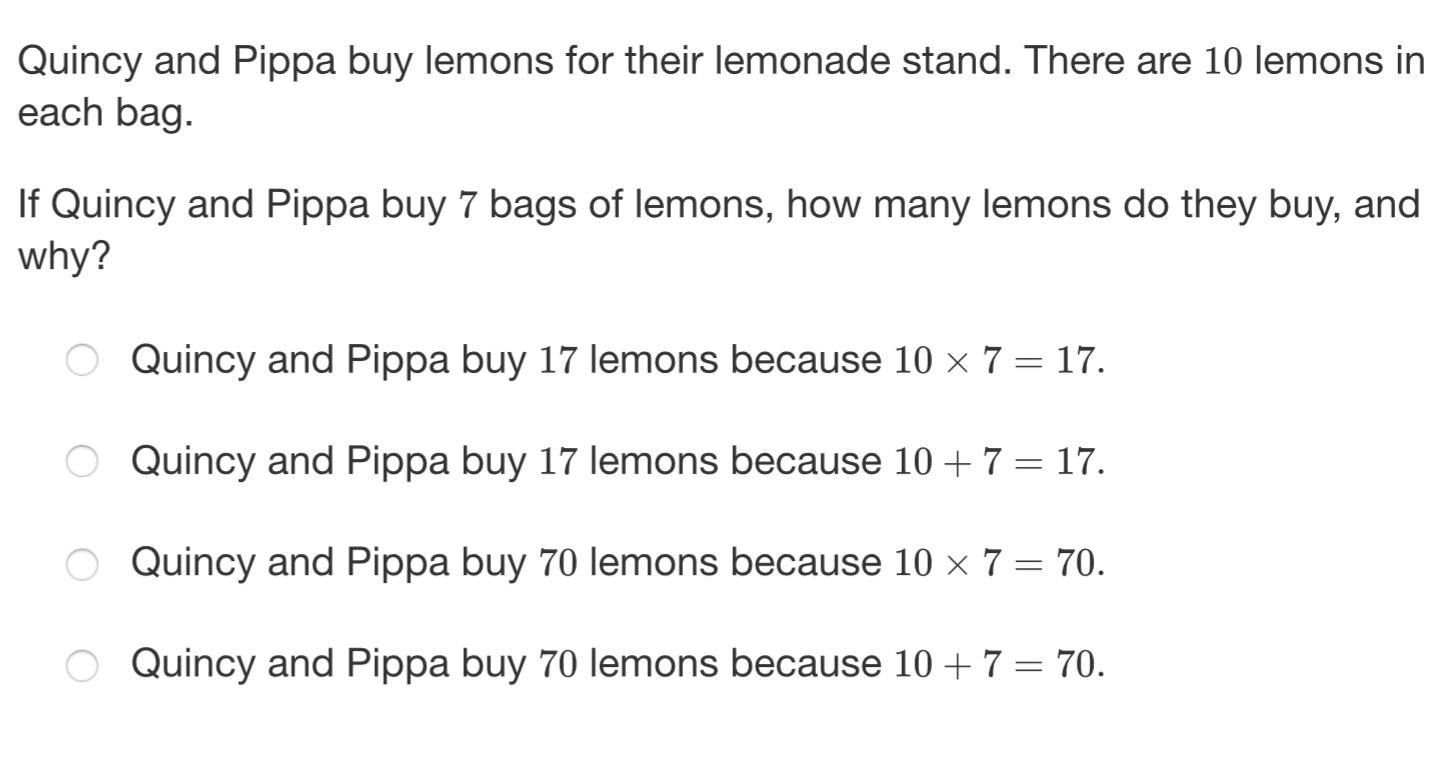Click the equation 10 + 7 = 17
1444x758 pixels.
click(999, 462)
